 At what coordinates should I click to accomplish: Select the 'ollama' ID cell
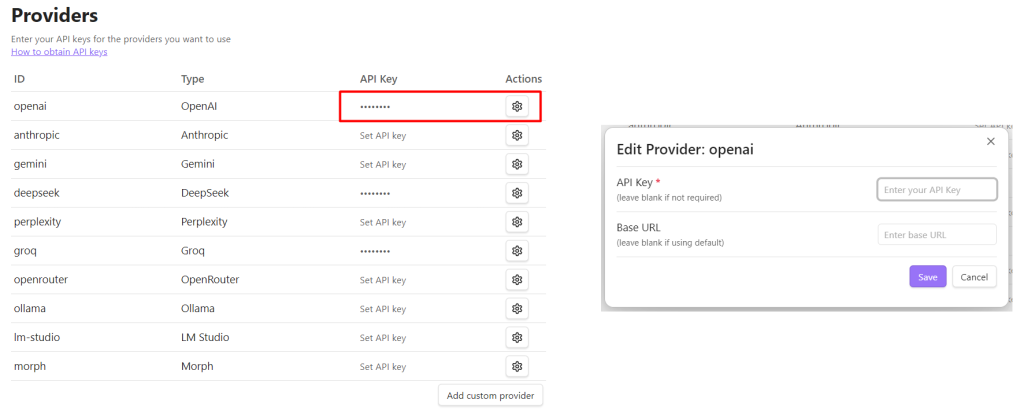point(29,308)
